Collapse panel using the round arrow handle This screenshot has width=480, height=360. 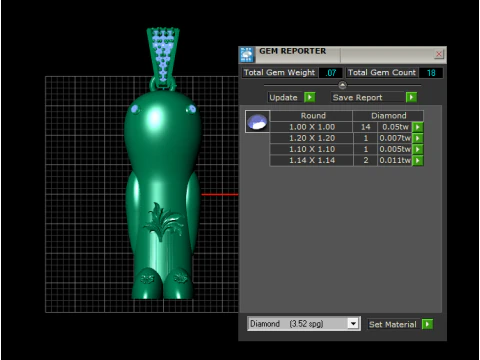tap(342, 85)
